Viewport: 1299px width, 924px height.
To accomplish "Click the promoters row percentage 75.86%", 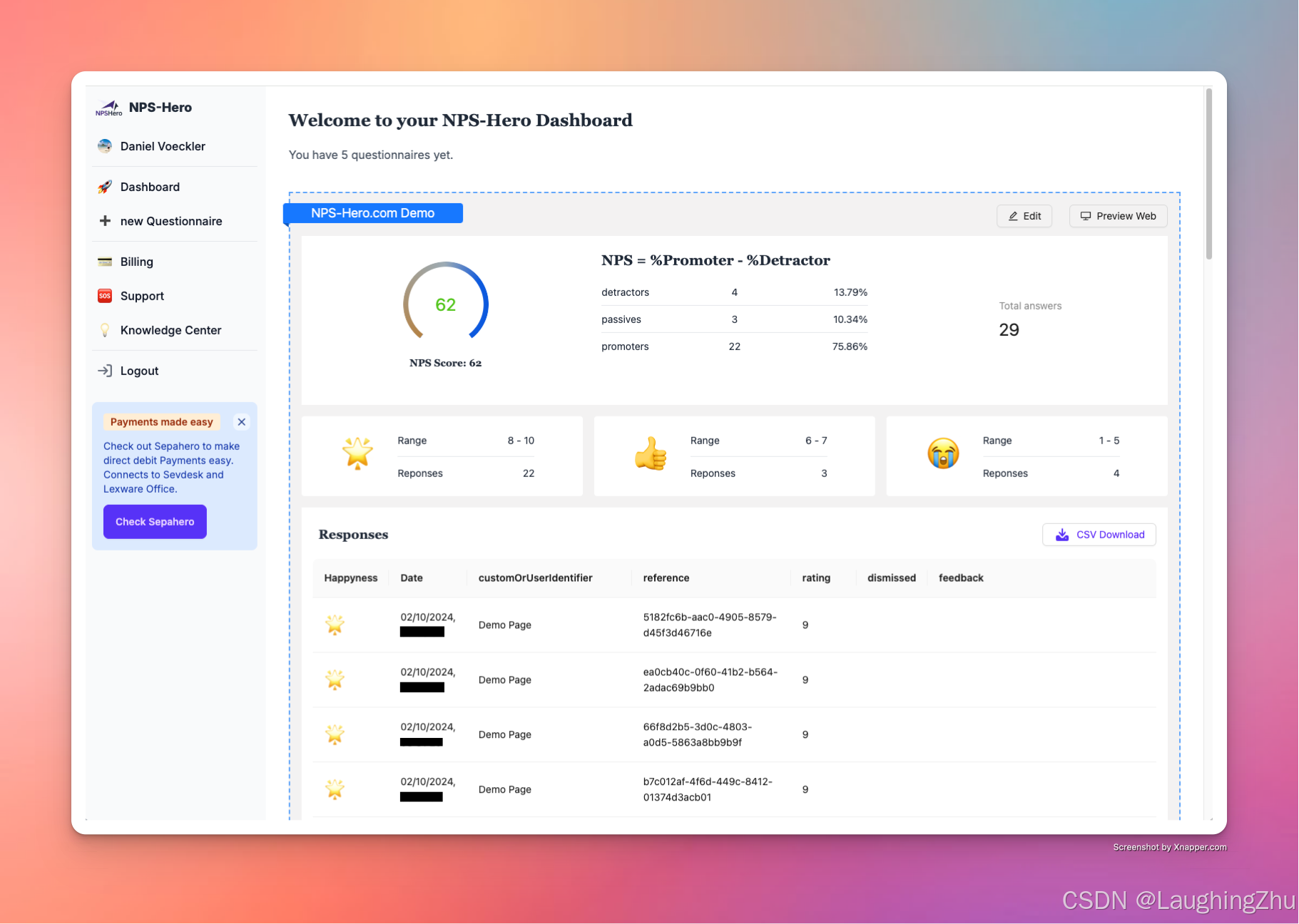I will (850, 346).
